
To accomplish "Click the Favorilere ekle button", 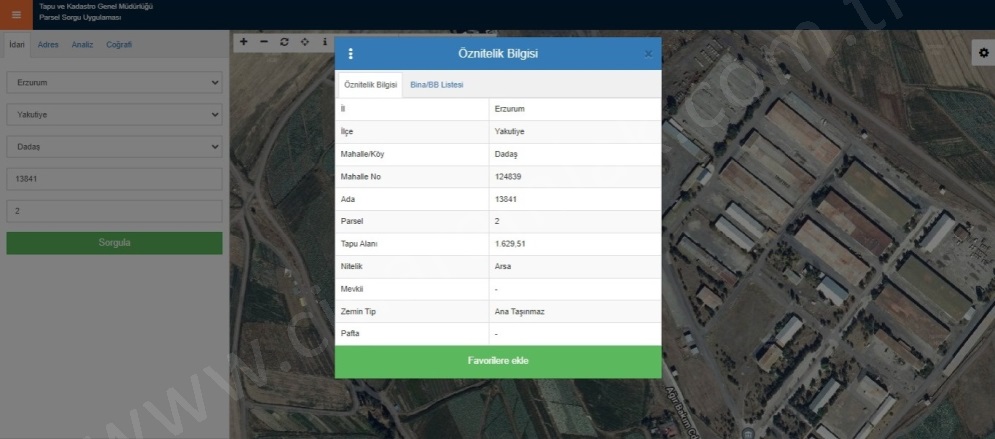I will 498,361.
